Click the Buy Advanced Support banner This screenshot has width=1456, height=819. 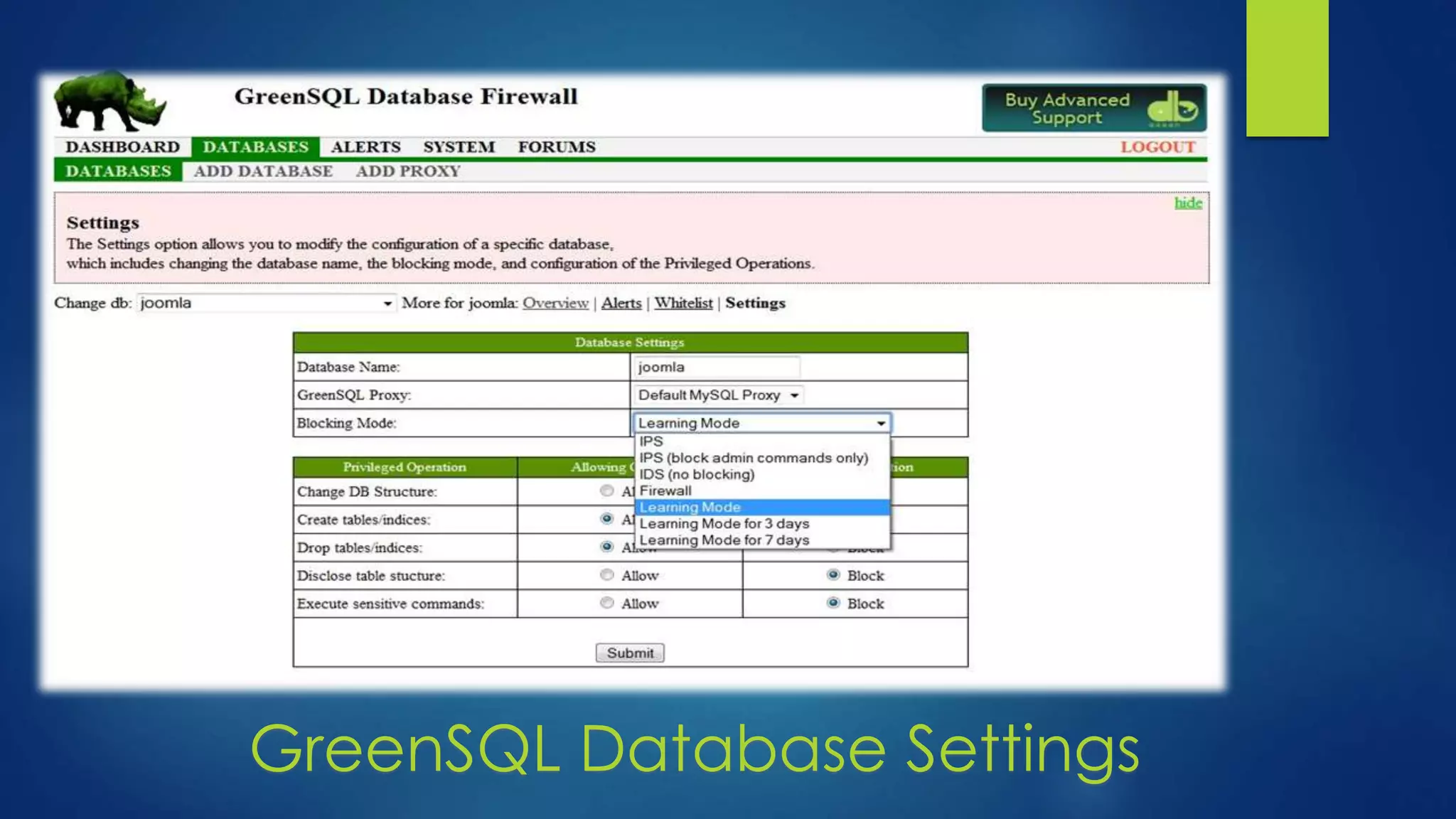1094,108
